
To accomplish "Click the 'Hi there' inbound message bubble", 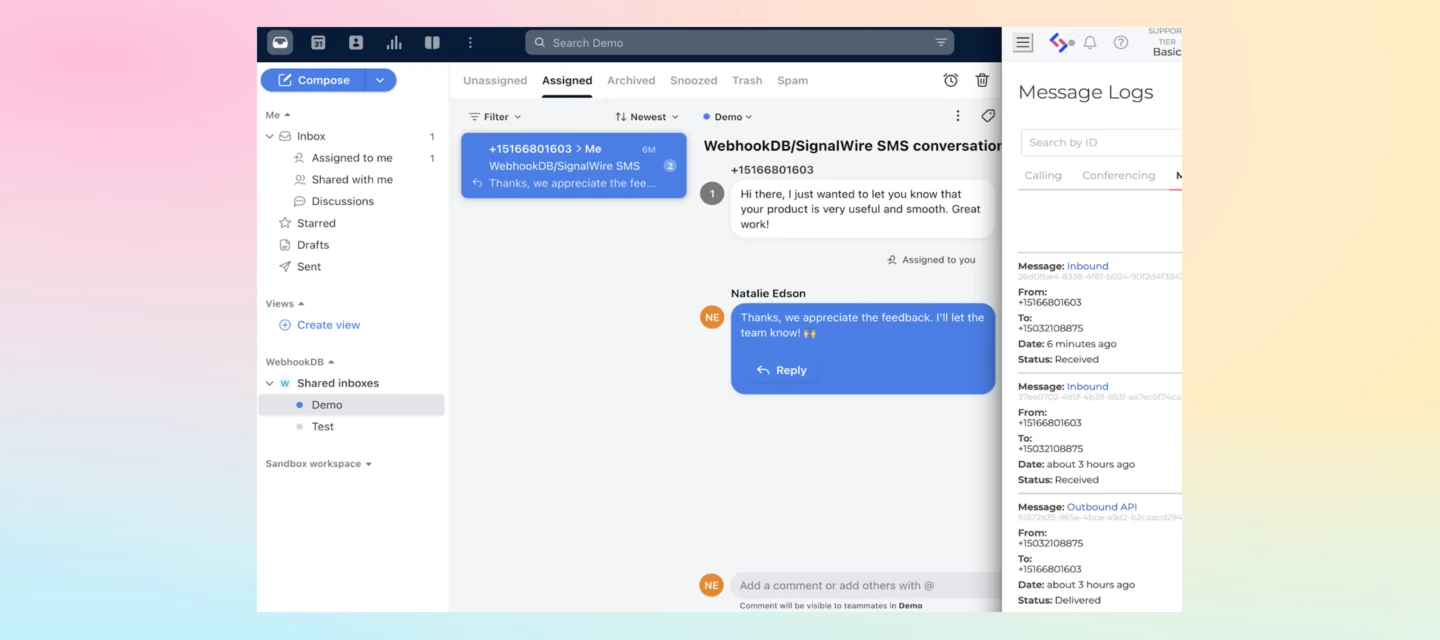I will [x=863, y=209].
